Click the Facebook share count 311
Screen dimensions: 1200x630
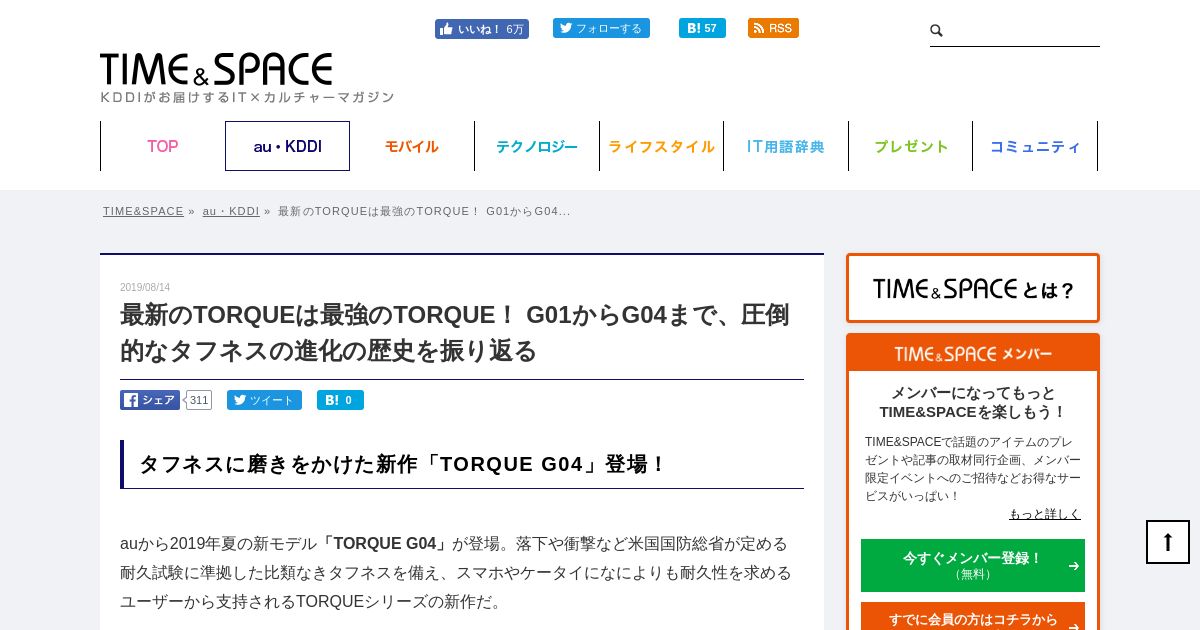[199, 400]
